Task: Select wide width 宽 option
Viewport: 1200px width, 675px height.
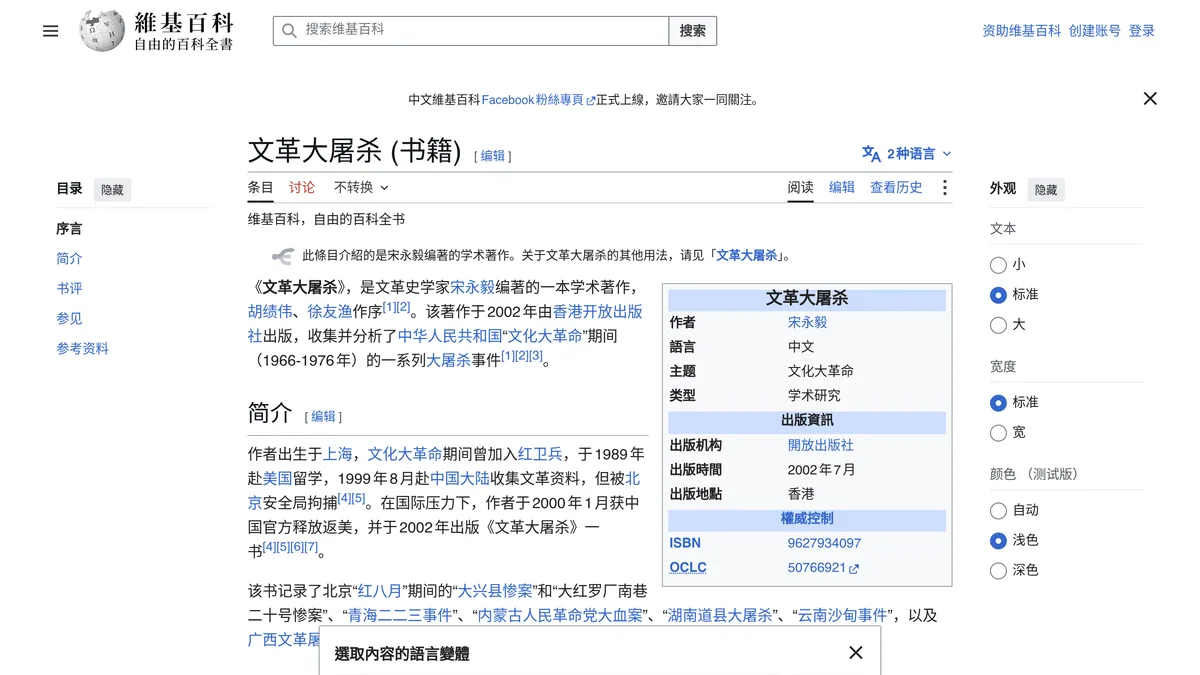Action: (x=998, y=433)
